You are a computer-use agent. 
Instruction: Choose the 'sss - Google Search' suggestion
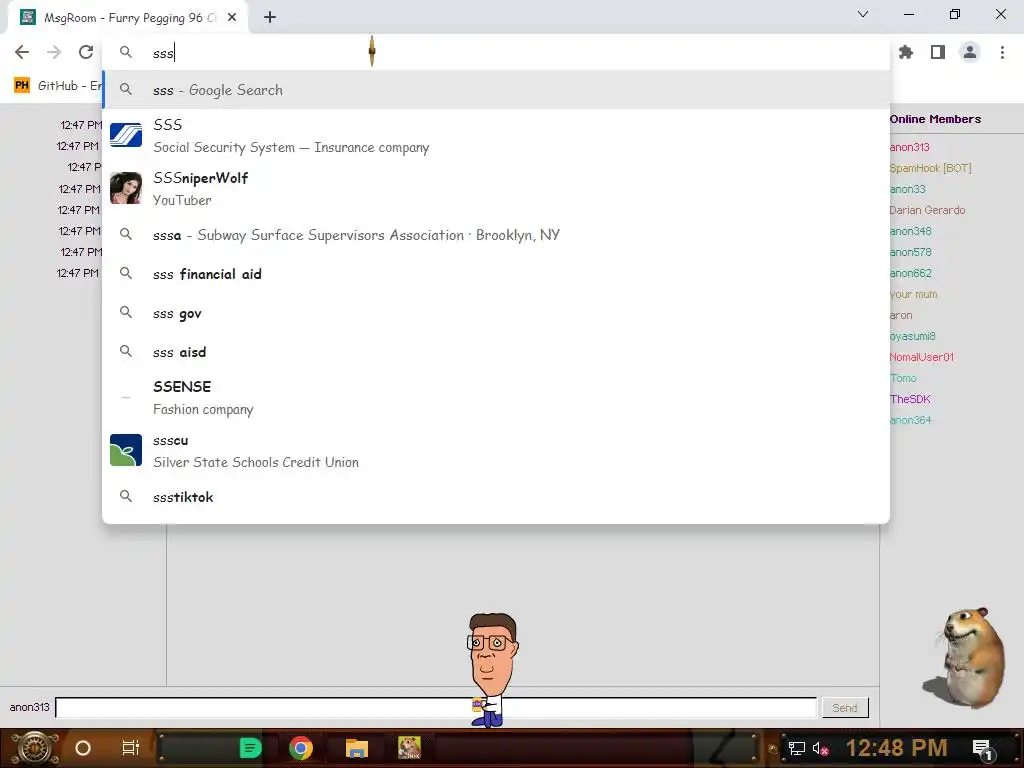coord(496,90)
